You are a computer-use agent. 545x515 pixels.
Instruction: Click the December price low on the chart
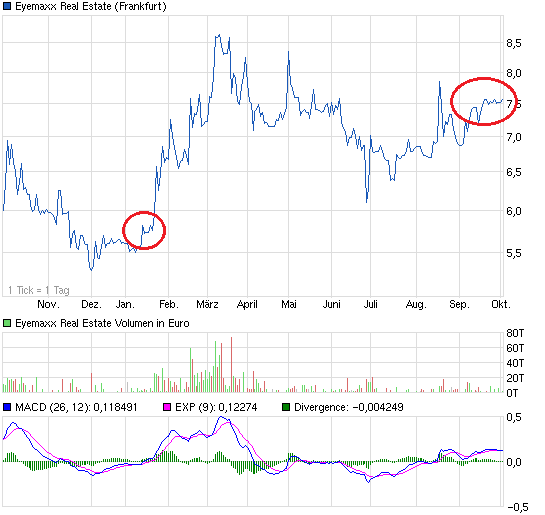pos(91,269)
